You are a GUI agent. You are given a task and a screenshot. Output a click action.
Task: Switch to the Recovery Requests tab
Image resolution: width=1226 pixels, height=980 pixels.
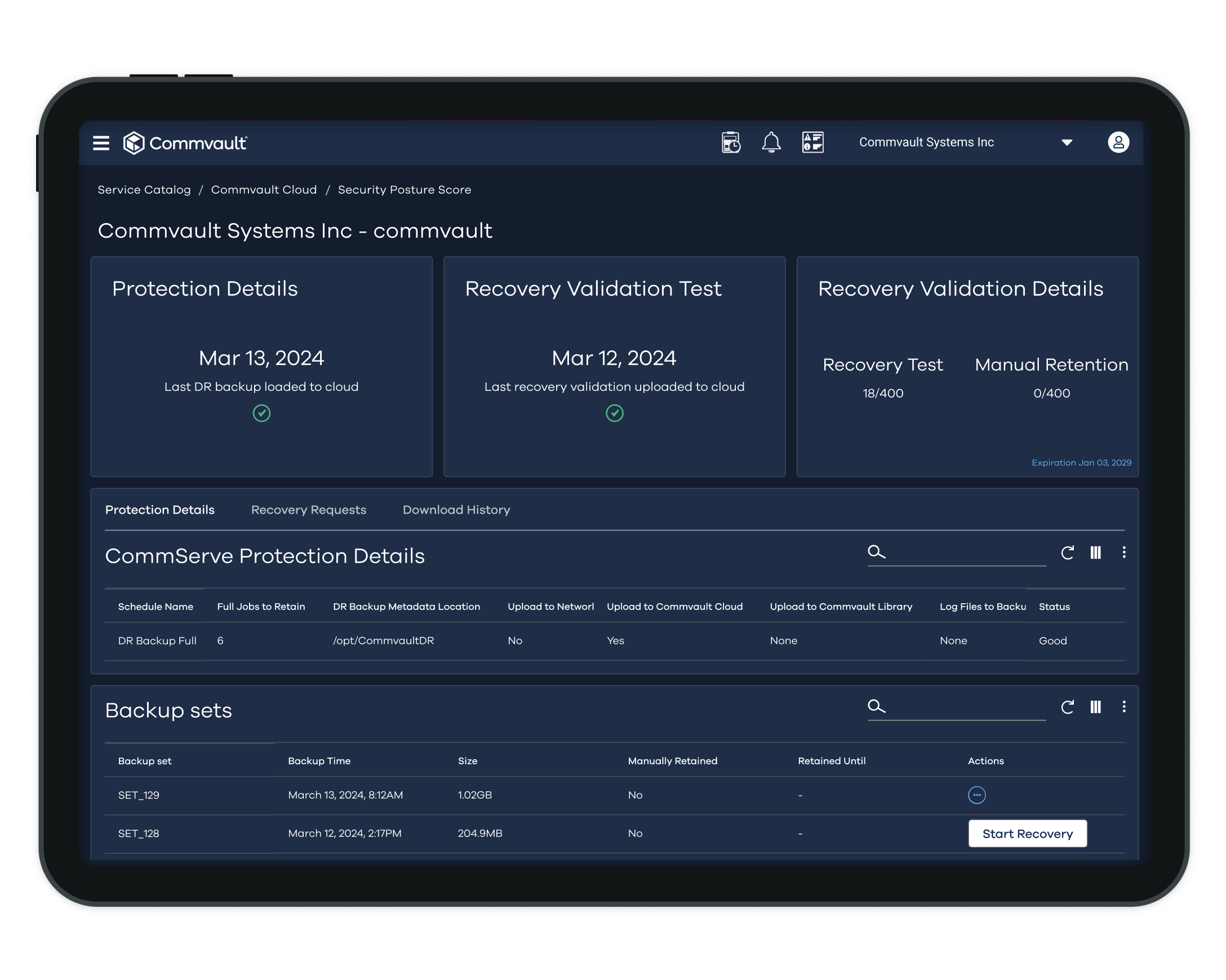(309, 510)
